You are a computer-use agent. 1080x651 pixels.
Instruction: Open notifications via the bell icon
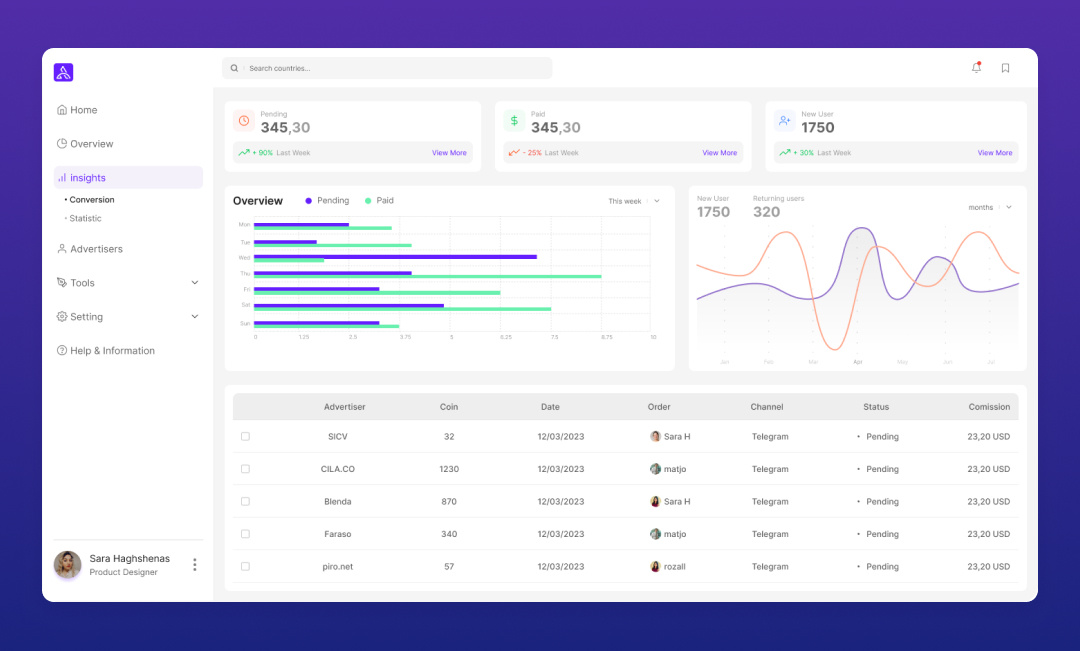(976, 67)
